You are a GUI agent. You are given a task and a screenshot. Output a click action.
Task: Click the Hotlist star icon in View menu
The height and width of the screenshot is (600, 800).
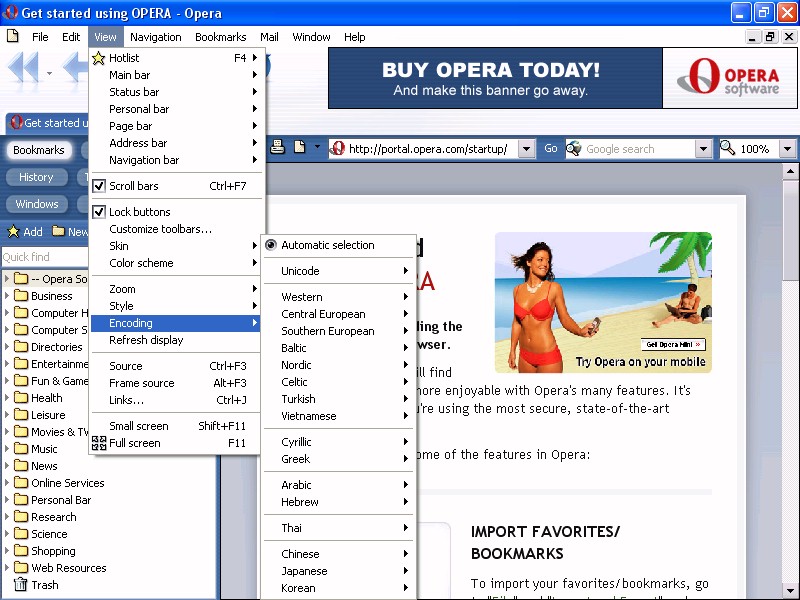pos(98,58)
